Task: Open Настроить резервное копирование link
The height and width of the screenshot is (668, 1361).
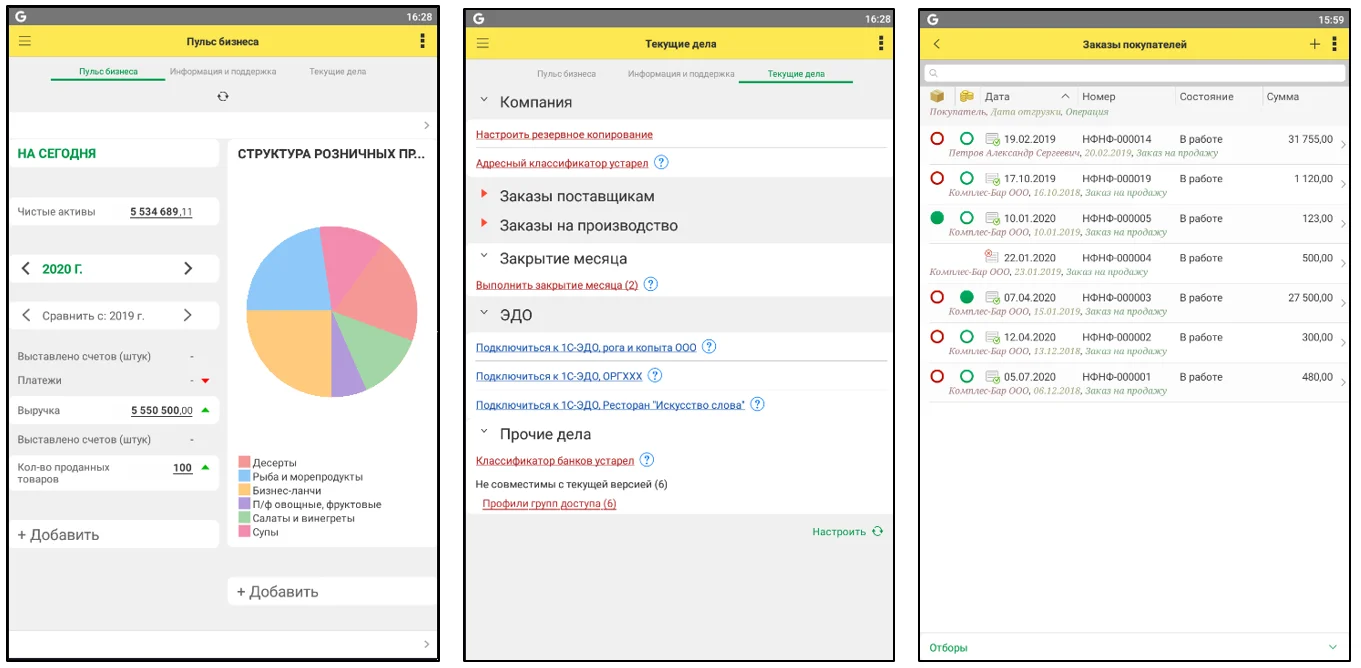Action: [564, 134]
